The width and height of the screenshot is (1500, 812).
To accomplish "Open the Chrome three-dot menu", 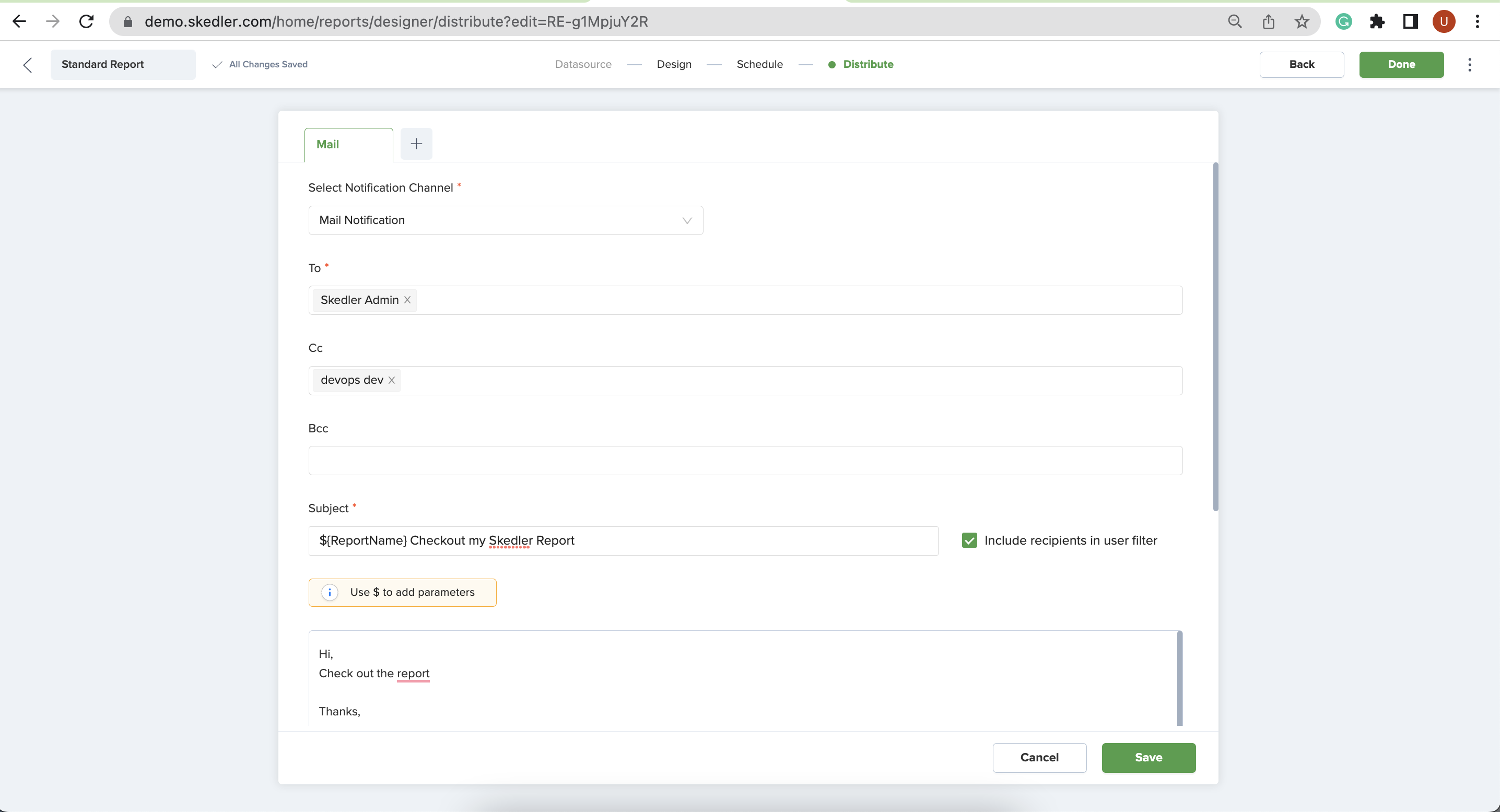I will coord(1478,21).
